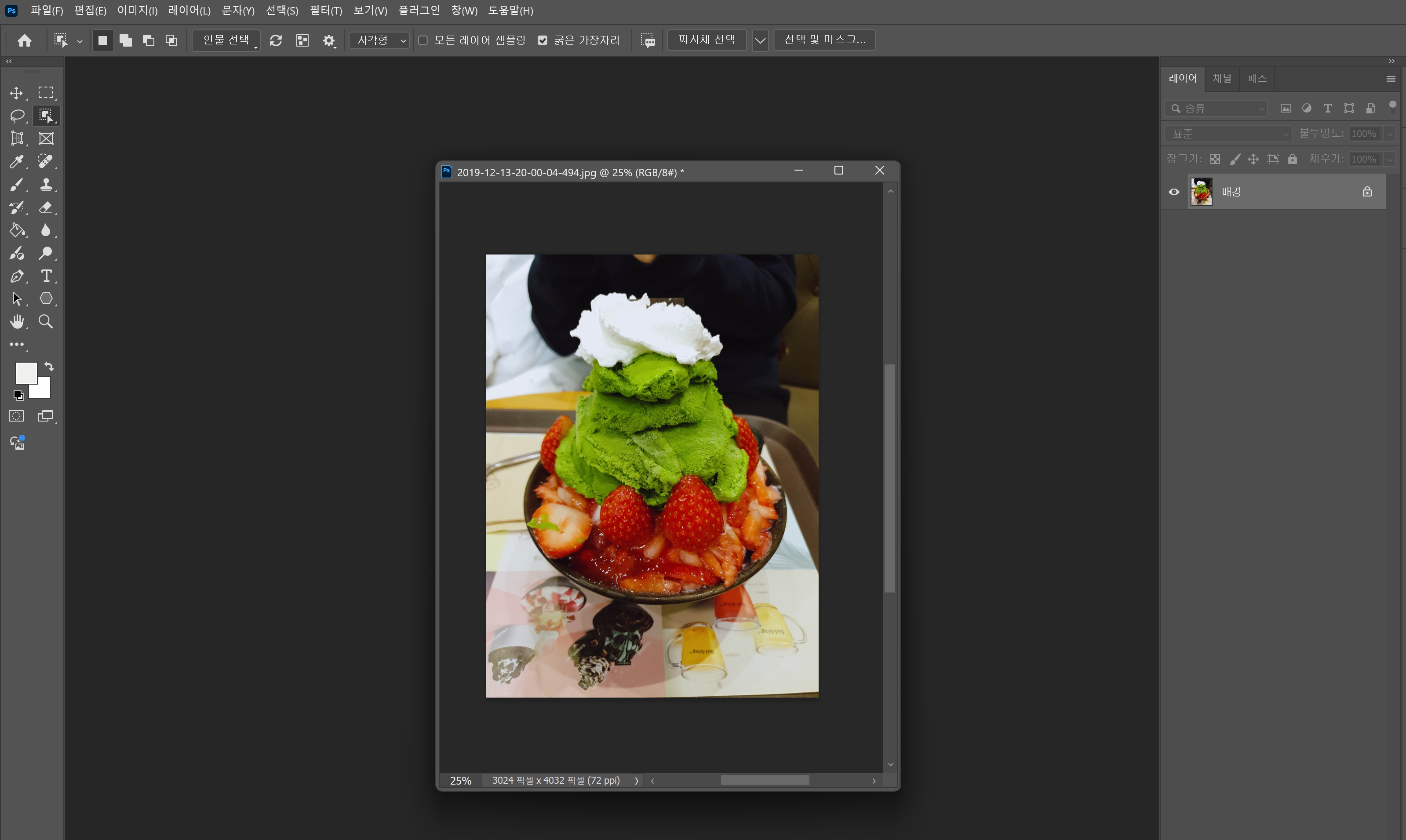Select the Lasso tool
The width and height of the screenshot is (1406, 840).
pos(16,116)
